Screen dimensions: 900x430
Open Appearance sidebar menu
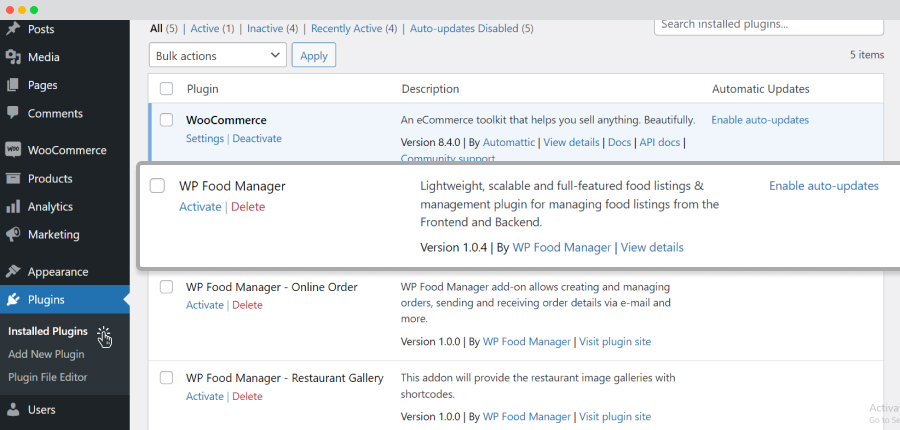58,272
